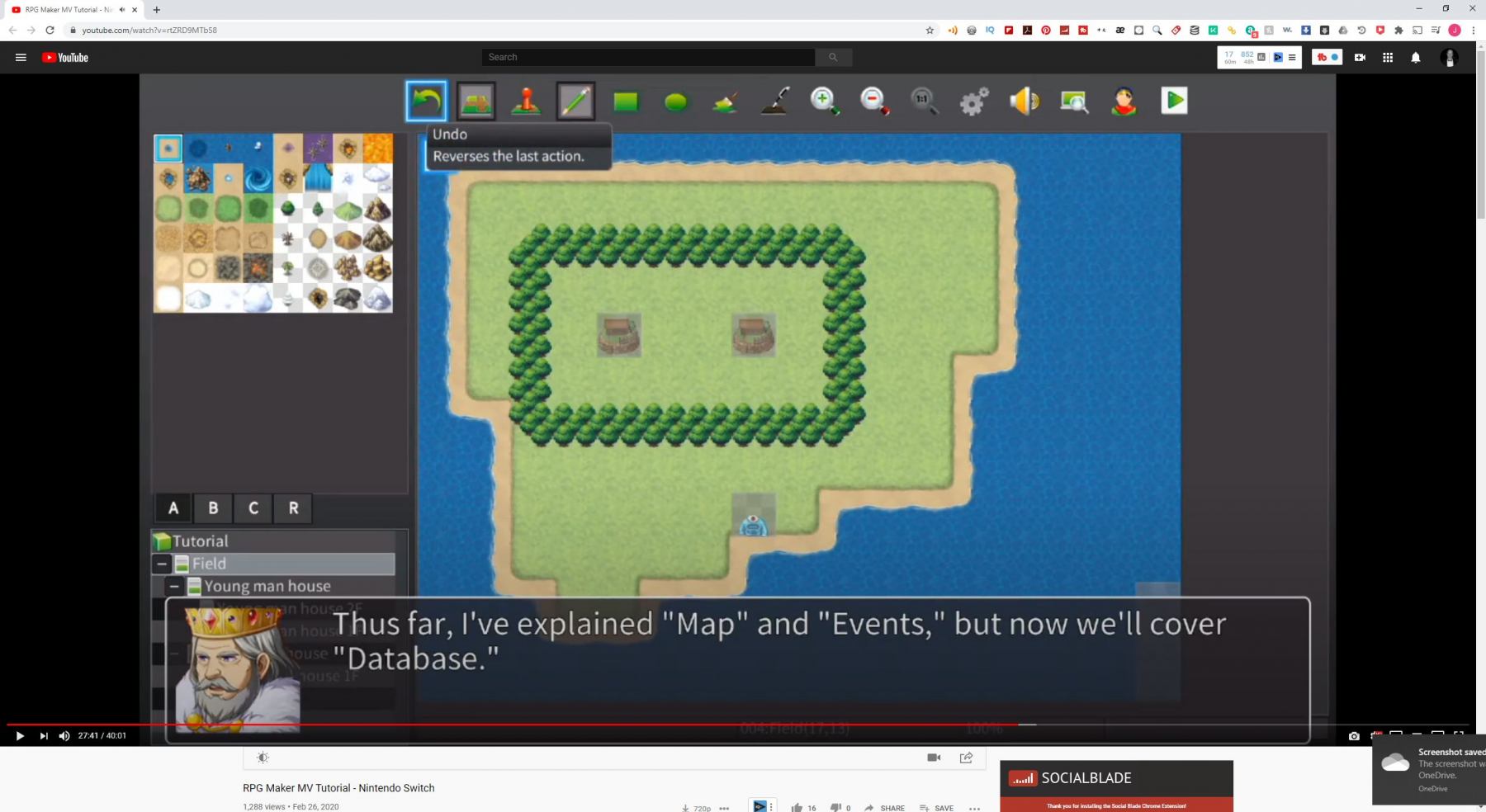Open the Chrome extensions puzzle icon
The image size is (1486, 812).
point(1398,30)
